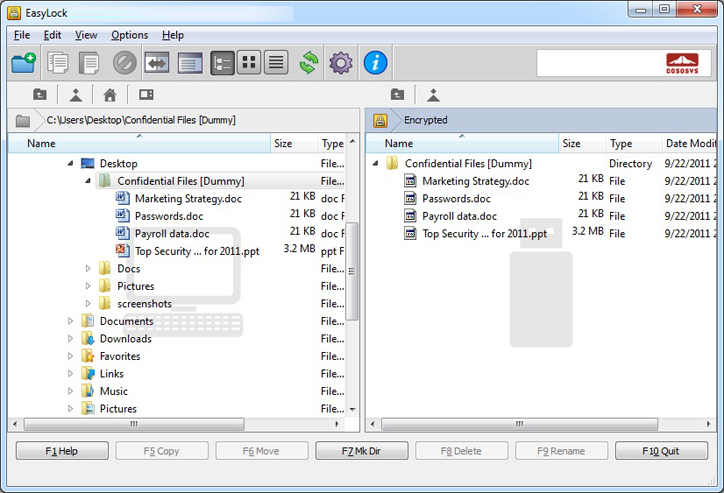Click the F1 Help button
The width and height of the screenshot is (724, 493).
click(x=62, y=451)
